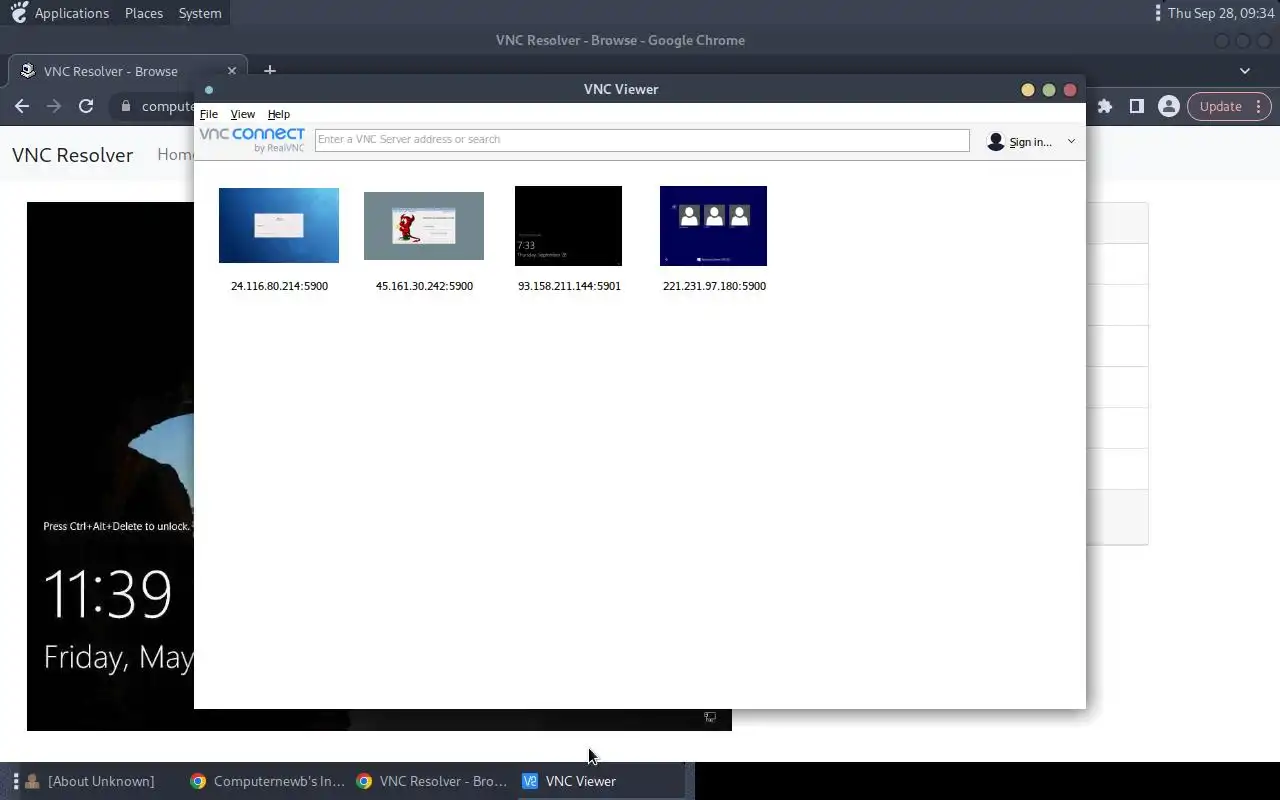
Task: Click the Sign in button in VNC Viewer
Action: pyautogui.click(x=1030, y=142)
